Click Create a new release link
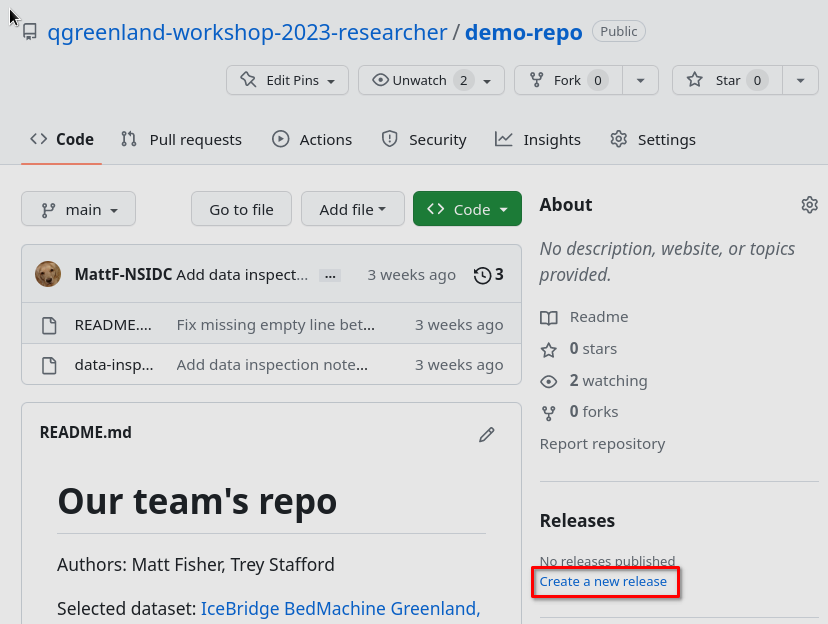828x624 pixels. tap(603, 581)
